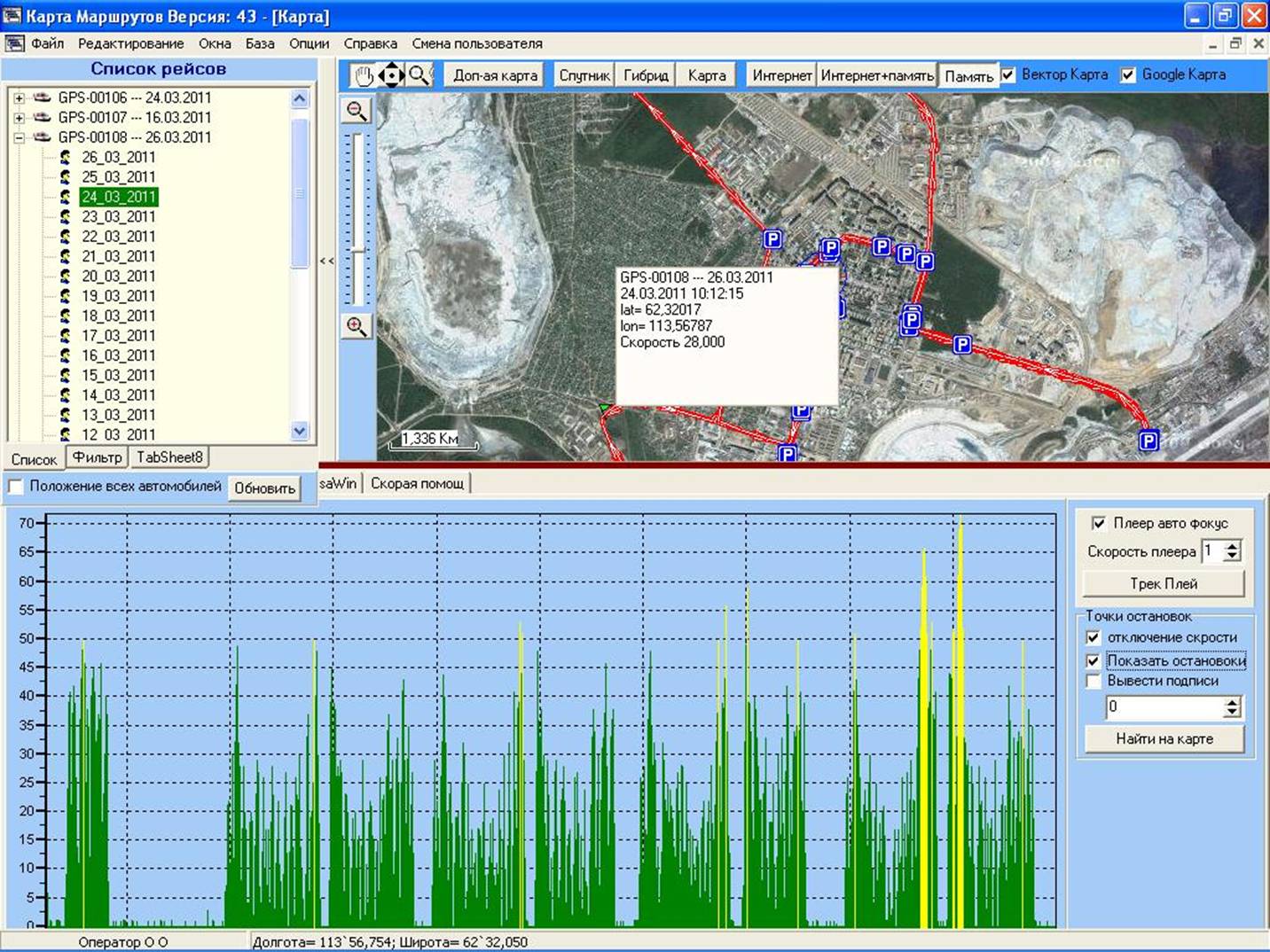Select trip 25_03_2011 in the list
The width and height of the screenshot is (1270, 952).
(118, 177)
